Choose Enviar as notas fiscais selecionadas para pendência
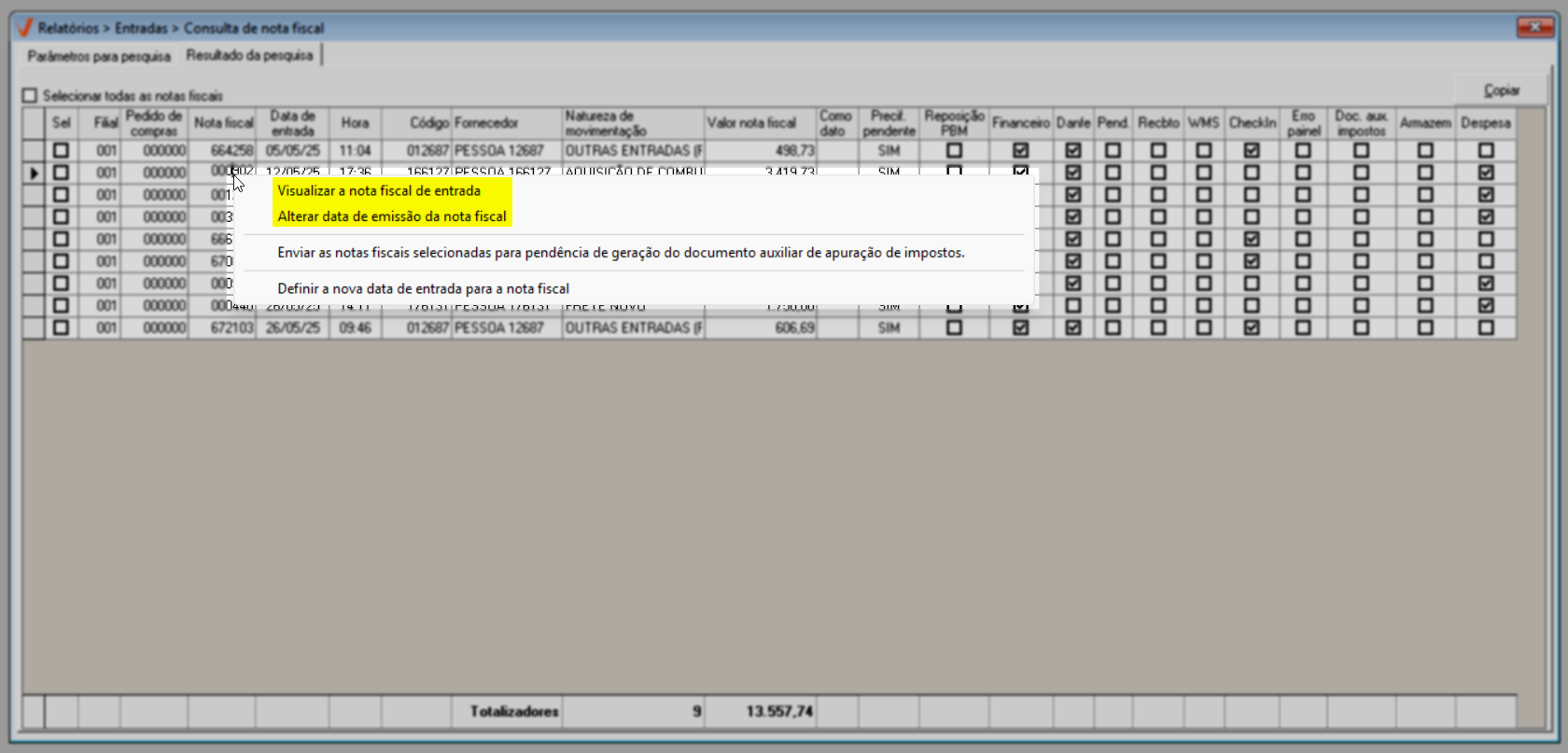 pyautogui.click(x=621, y=253)
